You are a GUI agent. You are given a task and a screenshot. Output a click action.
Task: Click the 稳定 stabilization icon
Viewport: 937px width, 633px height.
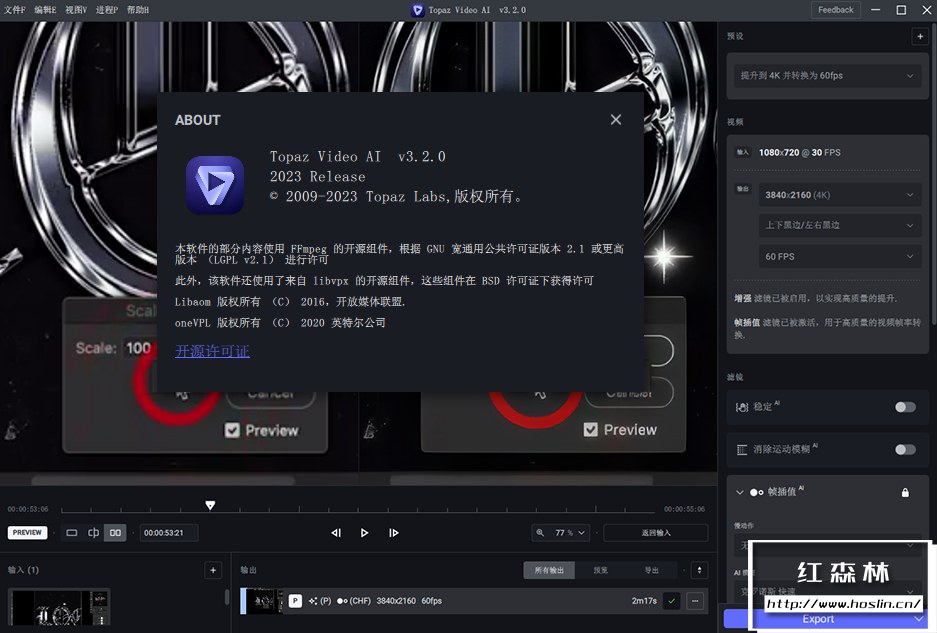742,407
